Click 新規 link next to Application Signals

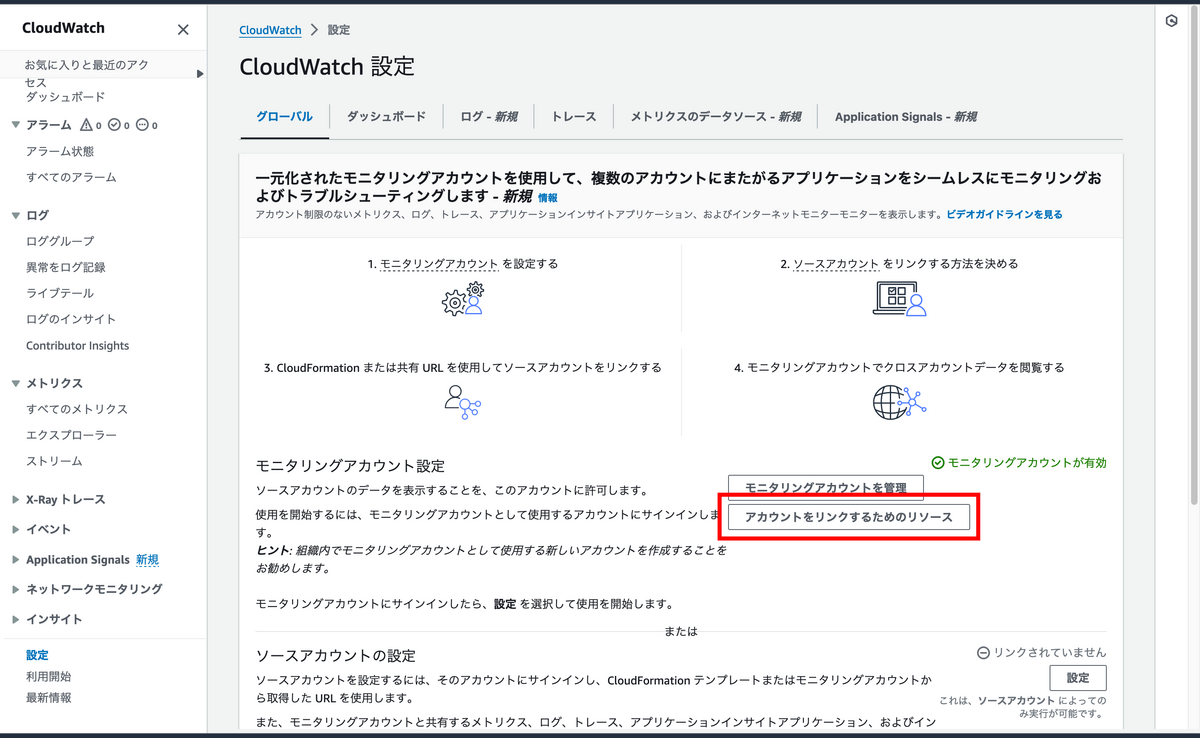pos(147,559)
